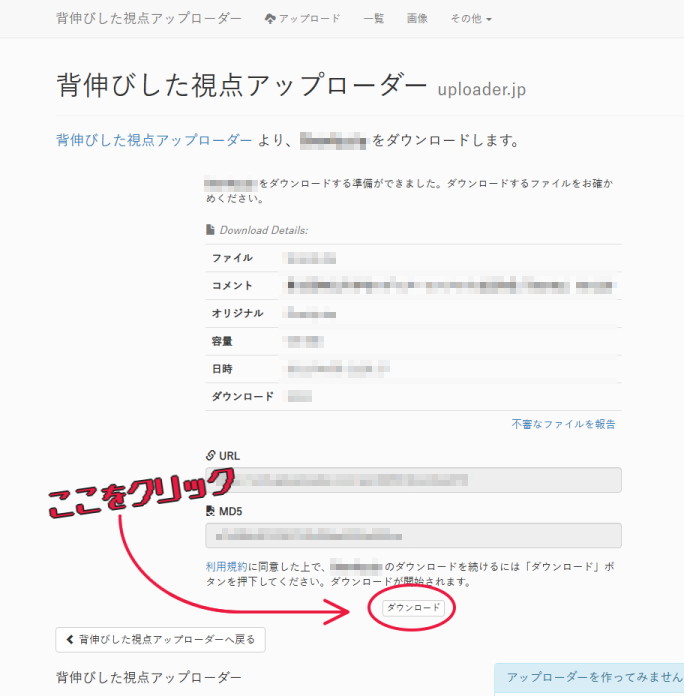Open the 利用規約 terms link
This screenshot has width=684, height=696.
coord(226,566)
